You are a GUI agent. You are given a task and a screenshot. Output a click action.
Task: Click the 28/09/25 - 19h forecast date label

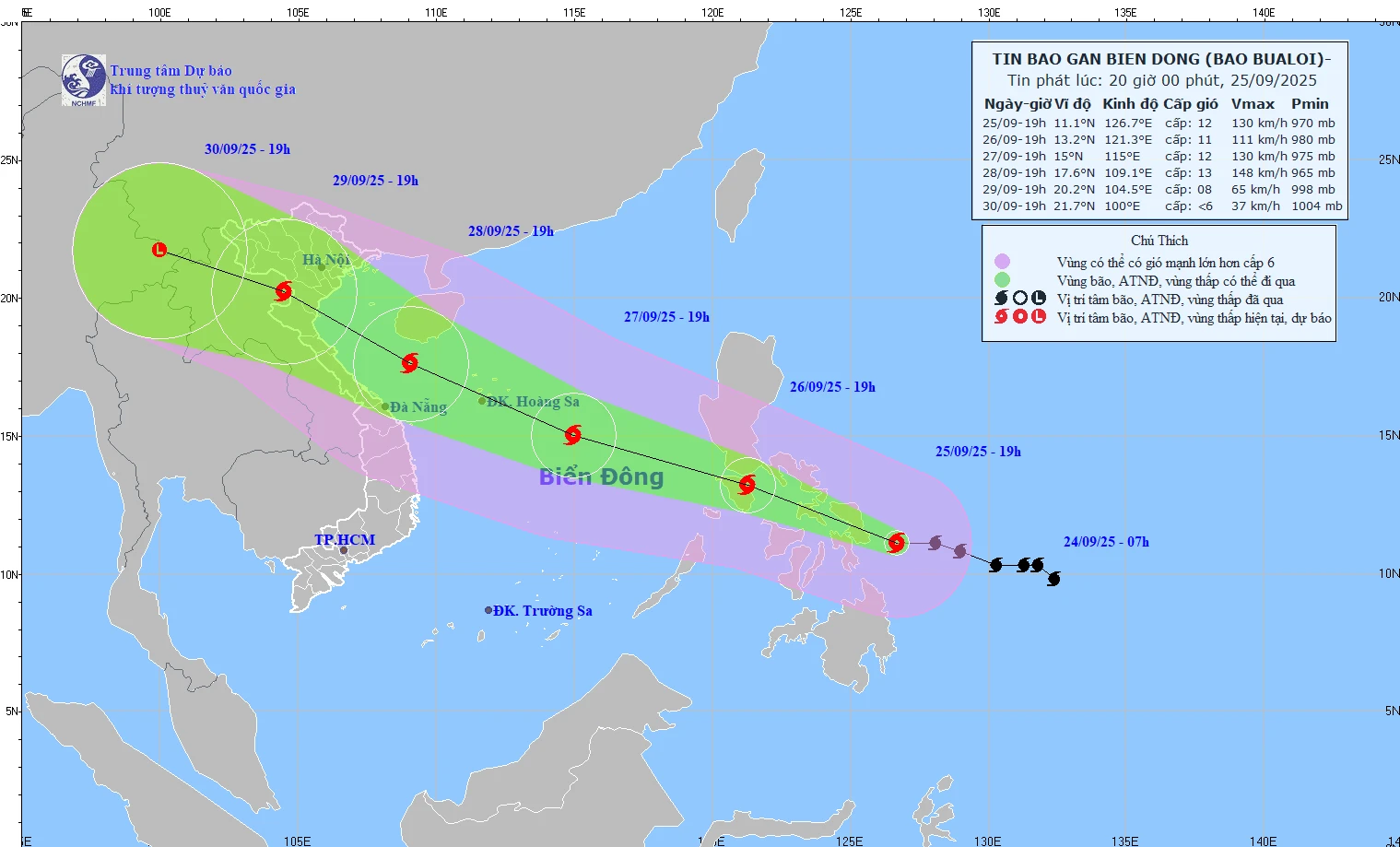[511, 231]
